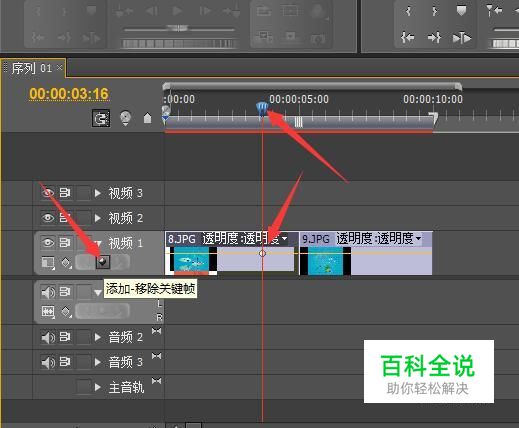Lock audio track 1
Image resolution: width=519 pixels, height=428 pixels.
pos(83,291)
